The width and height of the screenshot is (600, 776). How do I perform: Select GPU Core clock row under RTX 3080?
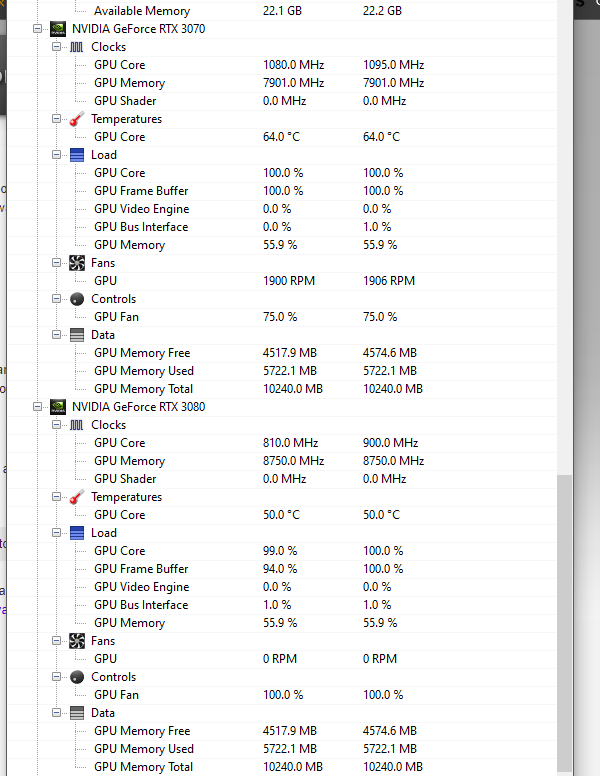(282, 443)
